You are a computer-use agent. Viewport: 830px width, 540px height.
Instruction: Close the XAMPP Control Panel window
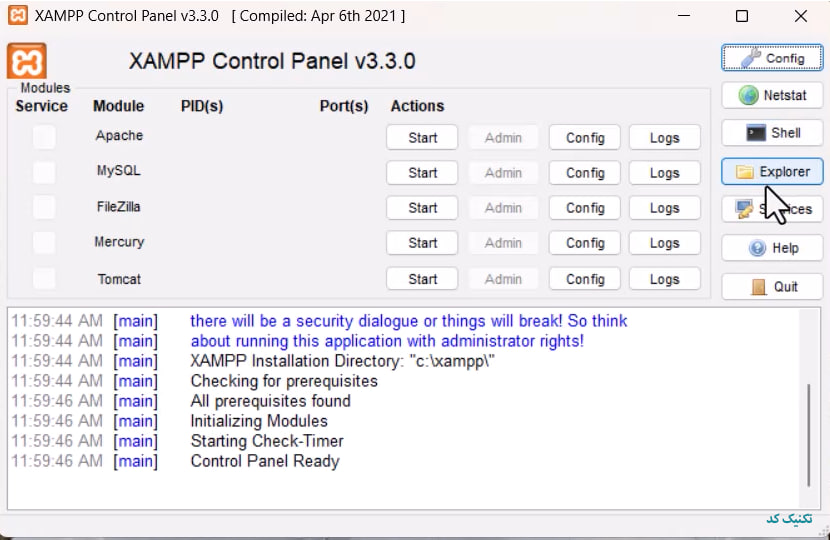click(x=801, y=16)
